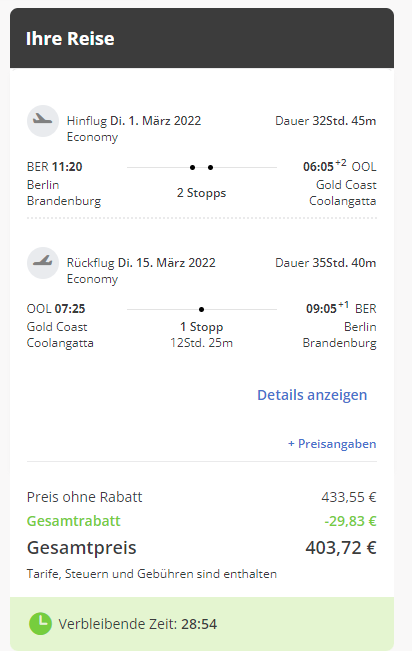This screenshot has height=651, width=412.
Task: Select the Rückflug Di. 15. März 2022 text
Action: pos(141,263)
